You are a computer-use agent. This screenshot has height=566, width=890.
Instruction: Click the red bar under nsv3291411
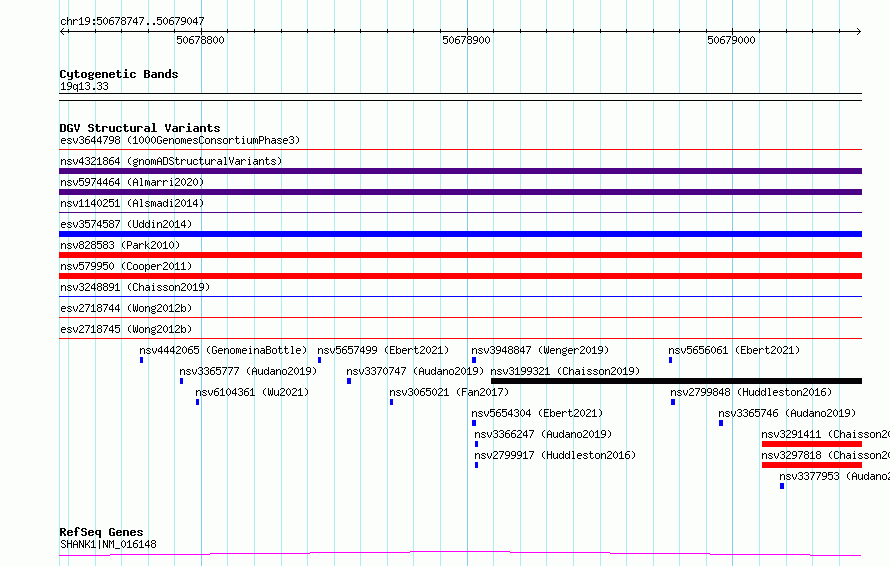[812, 444]
